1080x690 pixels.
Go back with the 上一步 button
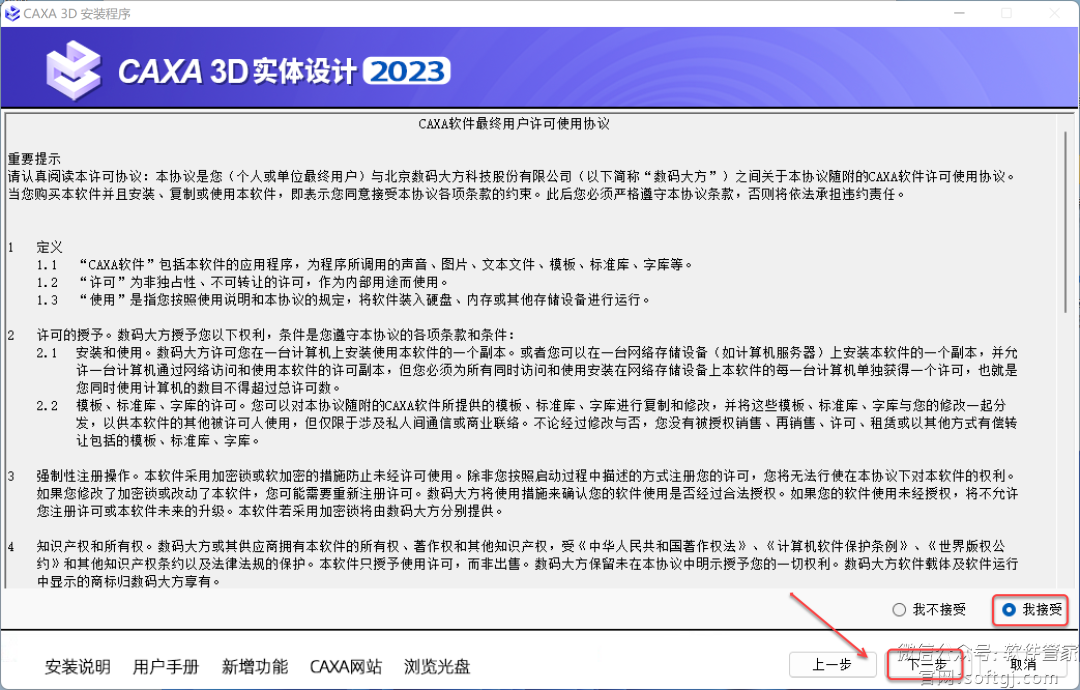[830, 664]
